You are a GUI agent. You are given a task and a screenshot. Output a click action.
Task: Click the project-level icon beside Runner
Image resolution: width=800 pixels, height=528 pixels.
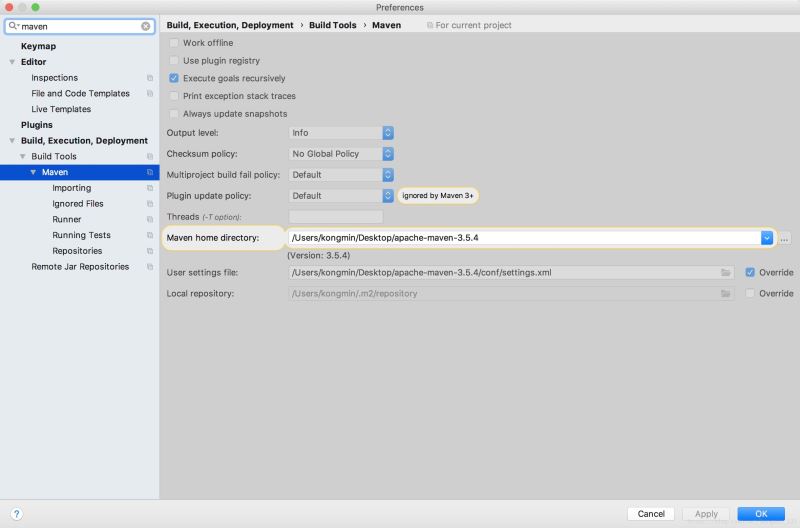tap(150, 219)
